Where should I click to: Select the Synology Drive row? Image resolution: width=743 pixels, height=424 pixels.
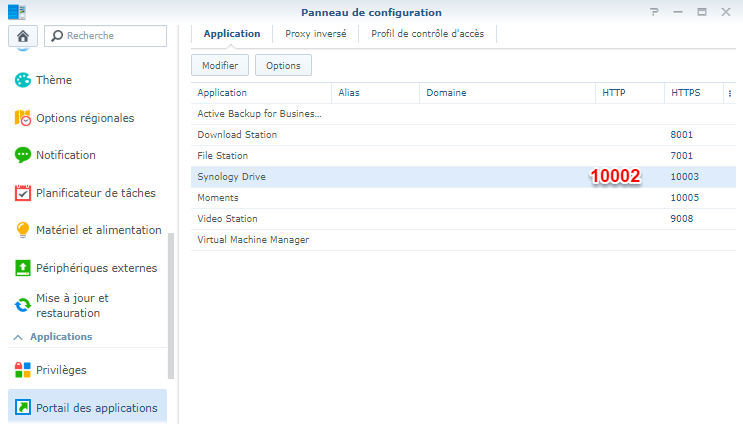[x=463, y=177]
